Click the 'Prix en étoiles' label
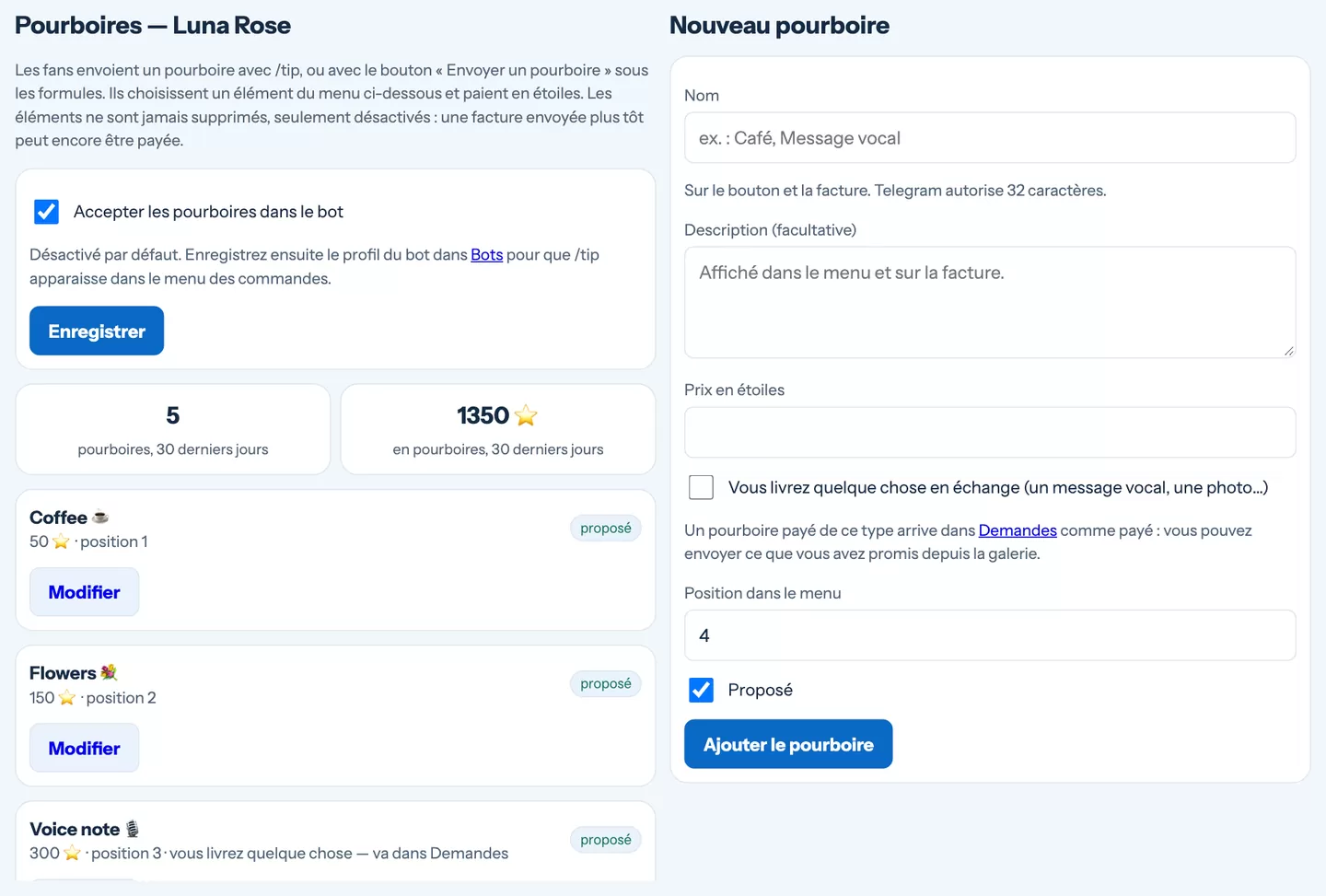The width and height of the screenshot is (1326, 896). (x=735, y=390)
